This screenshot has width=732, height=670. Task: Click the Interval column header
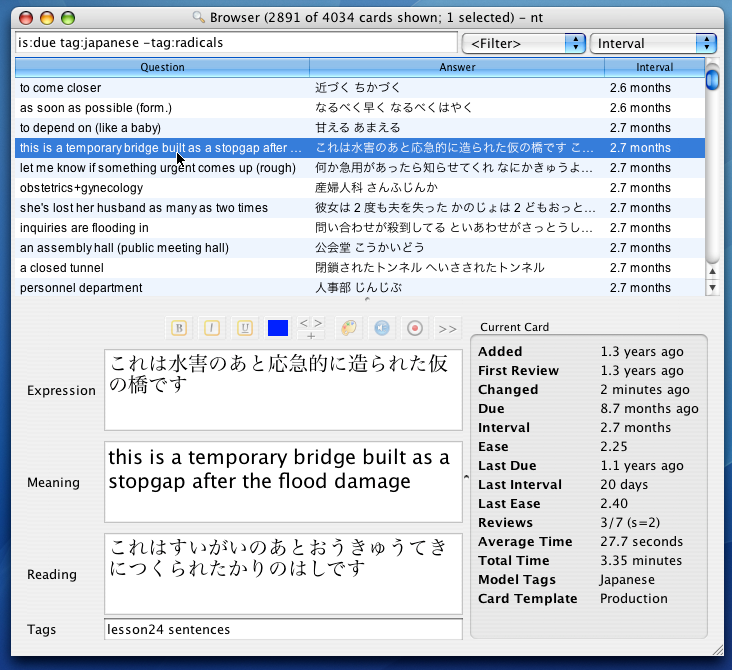654,67
